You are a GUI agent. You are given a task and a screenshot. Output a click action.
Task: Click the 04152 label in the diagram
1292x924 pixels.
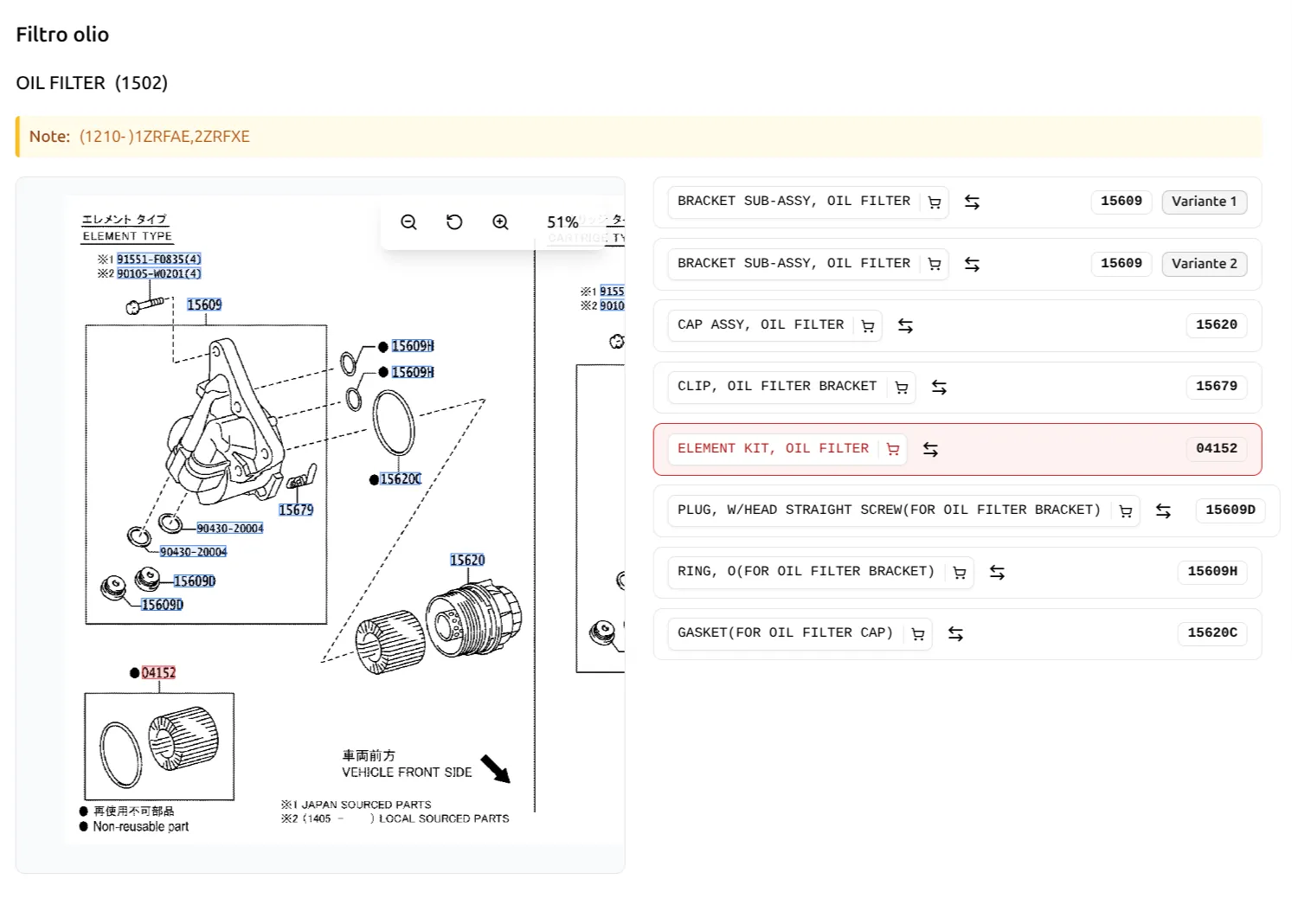coord(158,673)
